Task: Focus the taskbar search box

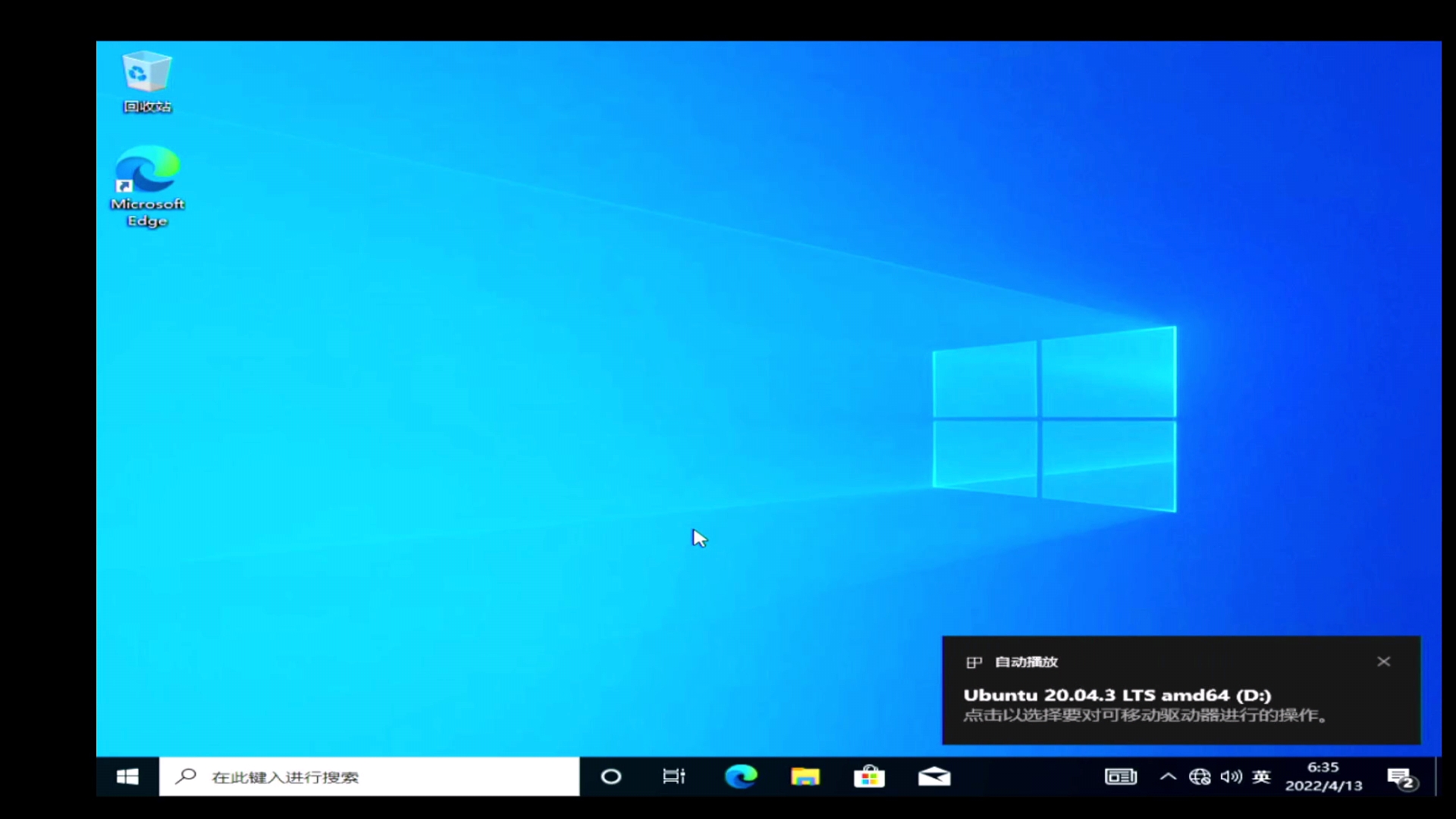Action: pos(369,777)
